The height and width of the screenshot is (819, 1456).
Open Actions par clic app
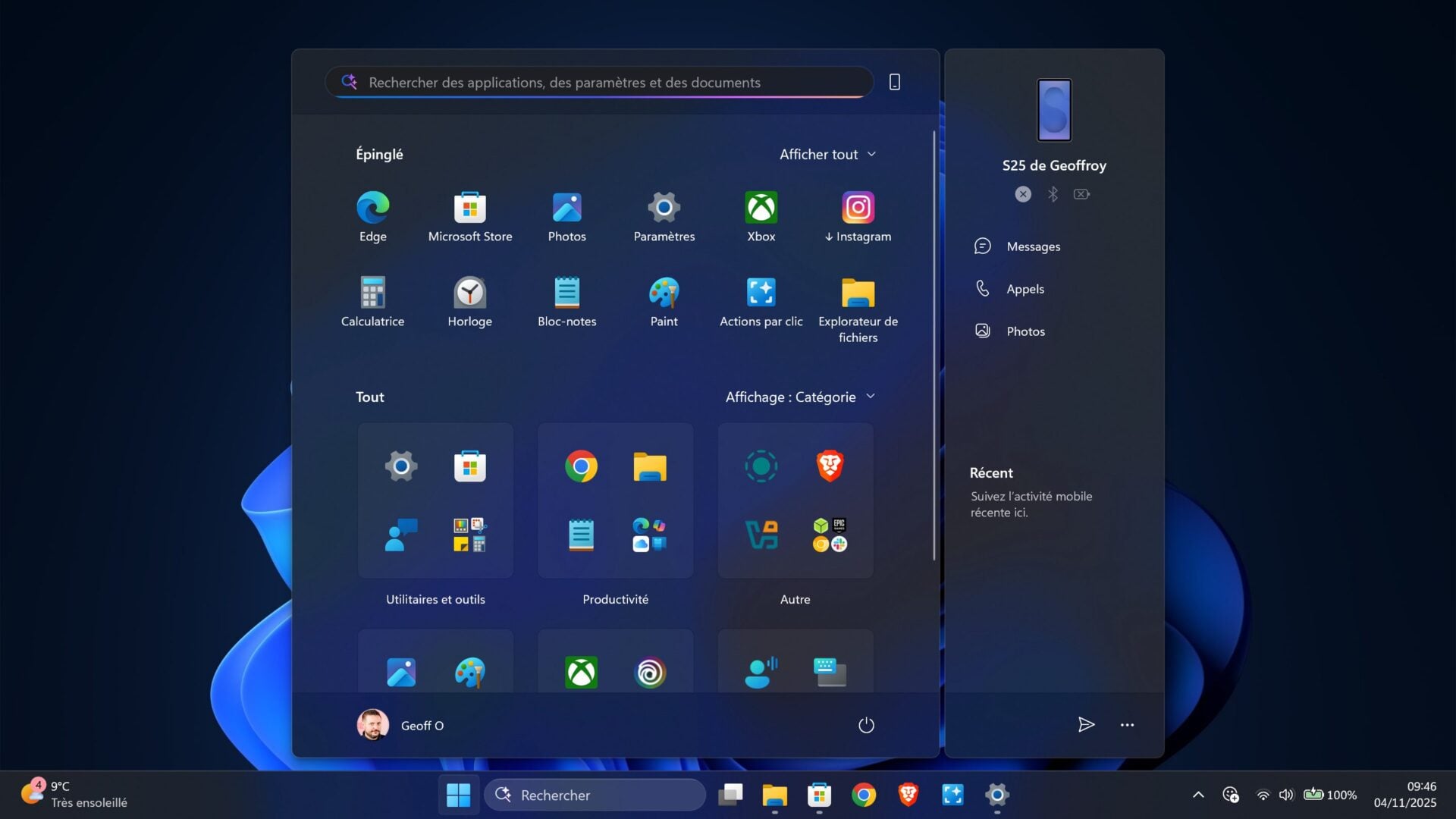pos(761,301)
